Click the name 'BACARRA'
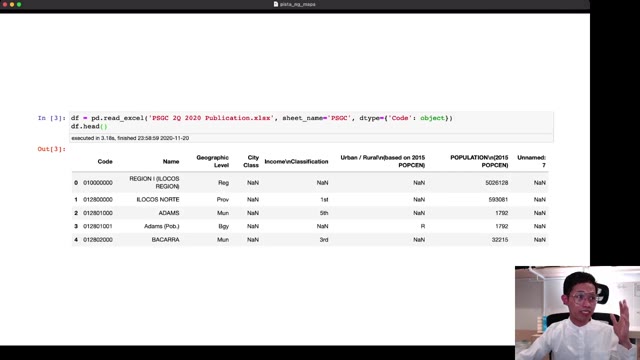640x360 pixels. pos(165,240)
